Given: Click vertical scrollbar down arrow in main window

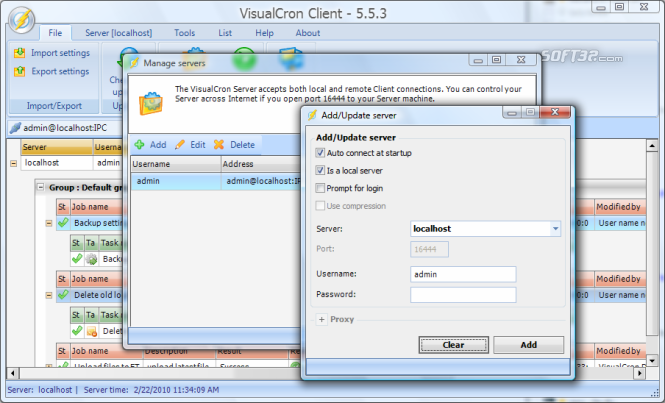Looking at the screenshot, I should pyautogui.click(x=652, y=361).
